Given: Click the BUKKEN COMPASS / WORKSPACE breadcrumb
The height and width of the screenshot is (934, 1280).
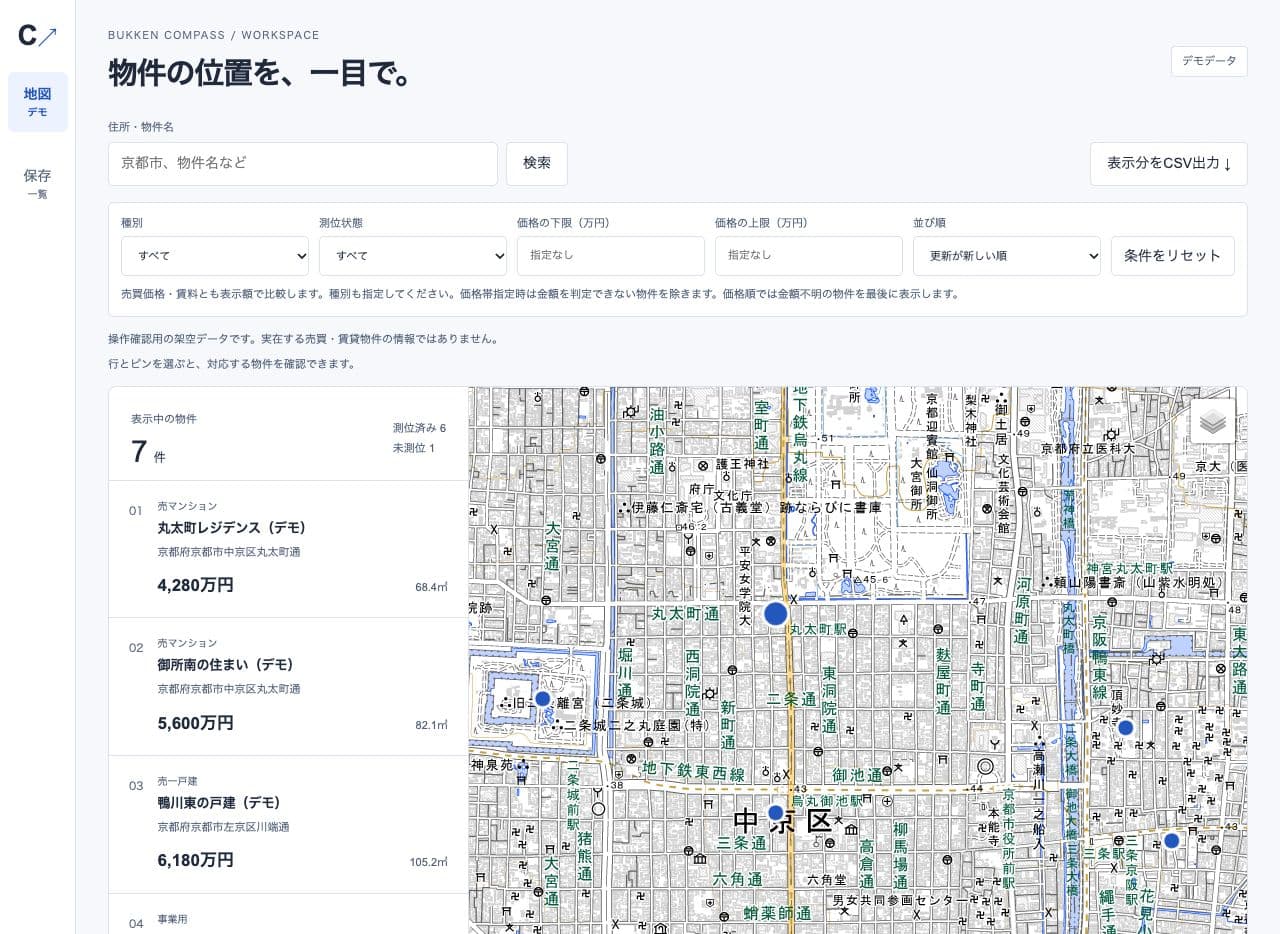Looking at the screenshot, I should [214, 35].
